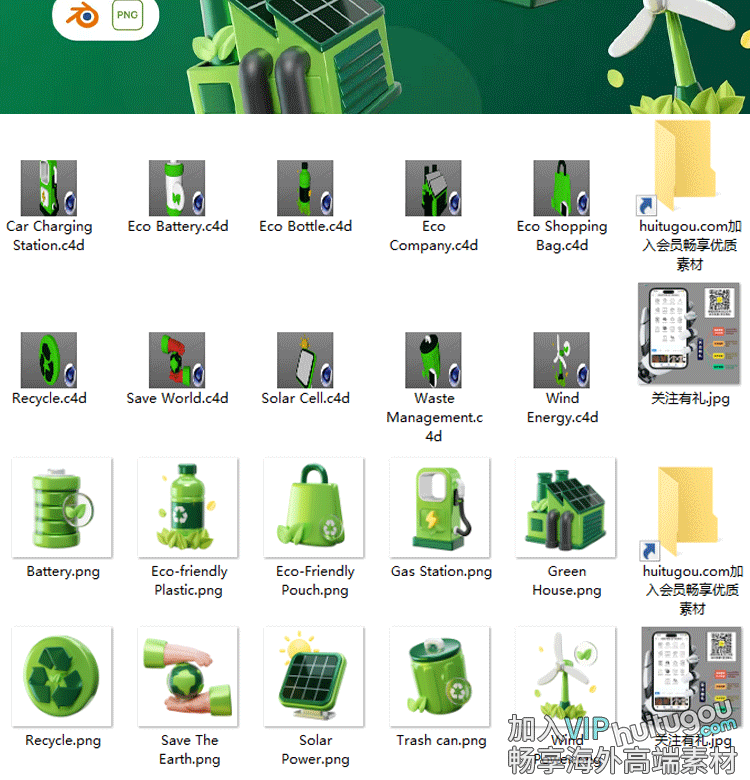Click the 'Eco Shopping Bag.c4d' file name
Image resolution: width=750 pixels, height=780 pixels.
(562, 236)
